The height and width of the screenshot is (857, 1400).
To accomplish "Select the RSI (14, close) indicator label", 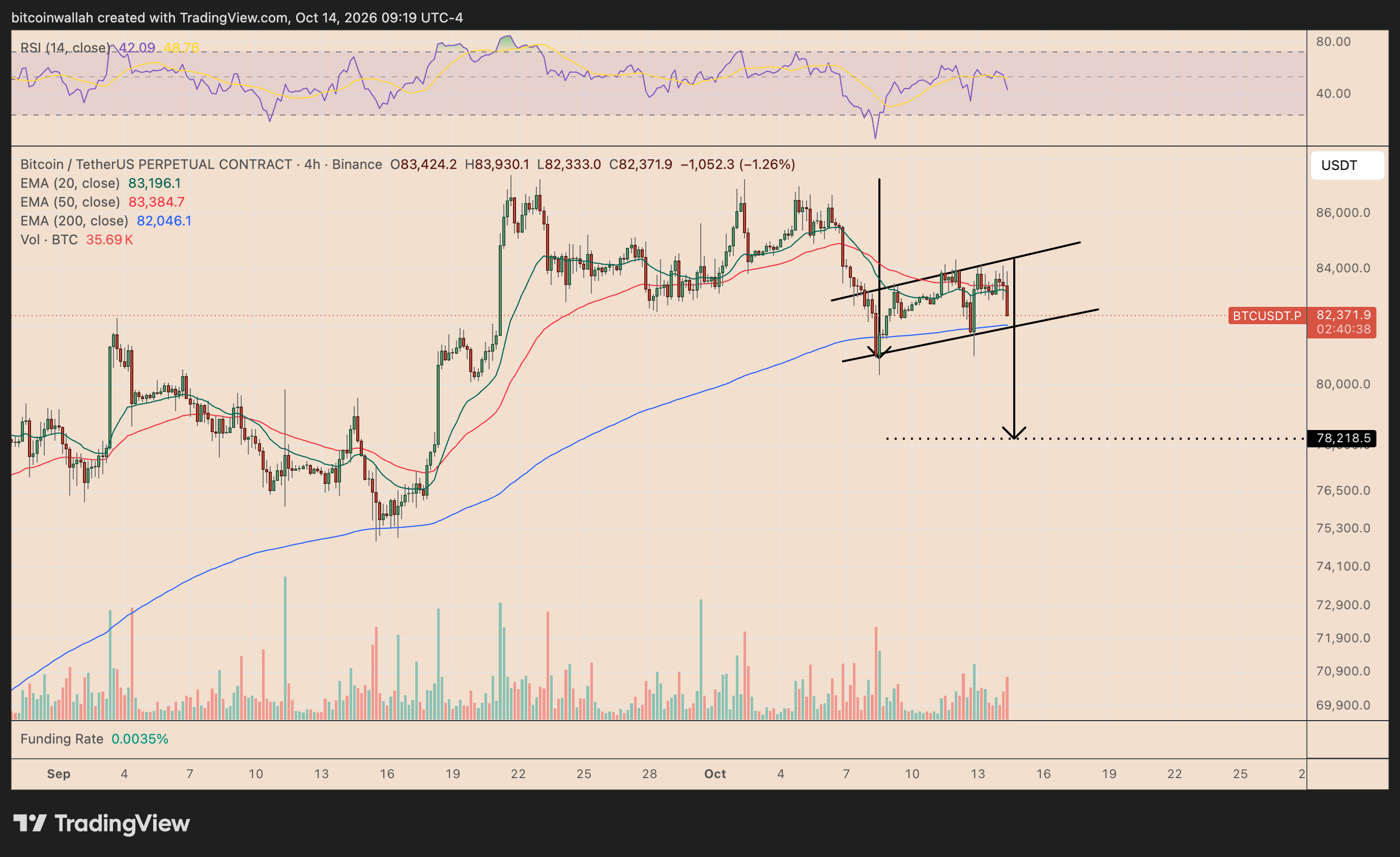I will pos(65,48).
